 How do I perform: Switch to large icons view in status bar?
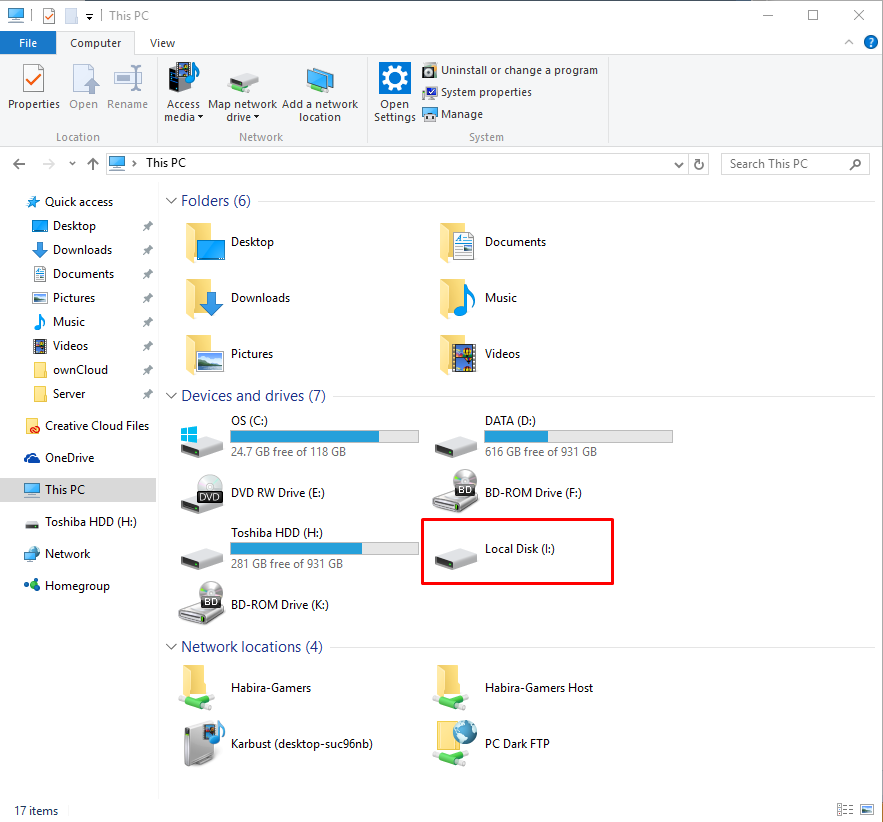tap(867, 810)
